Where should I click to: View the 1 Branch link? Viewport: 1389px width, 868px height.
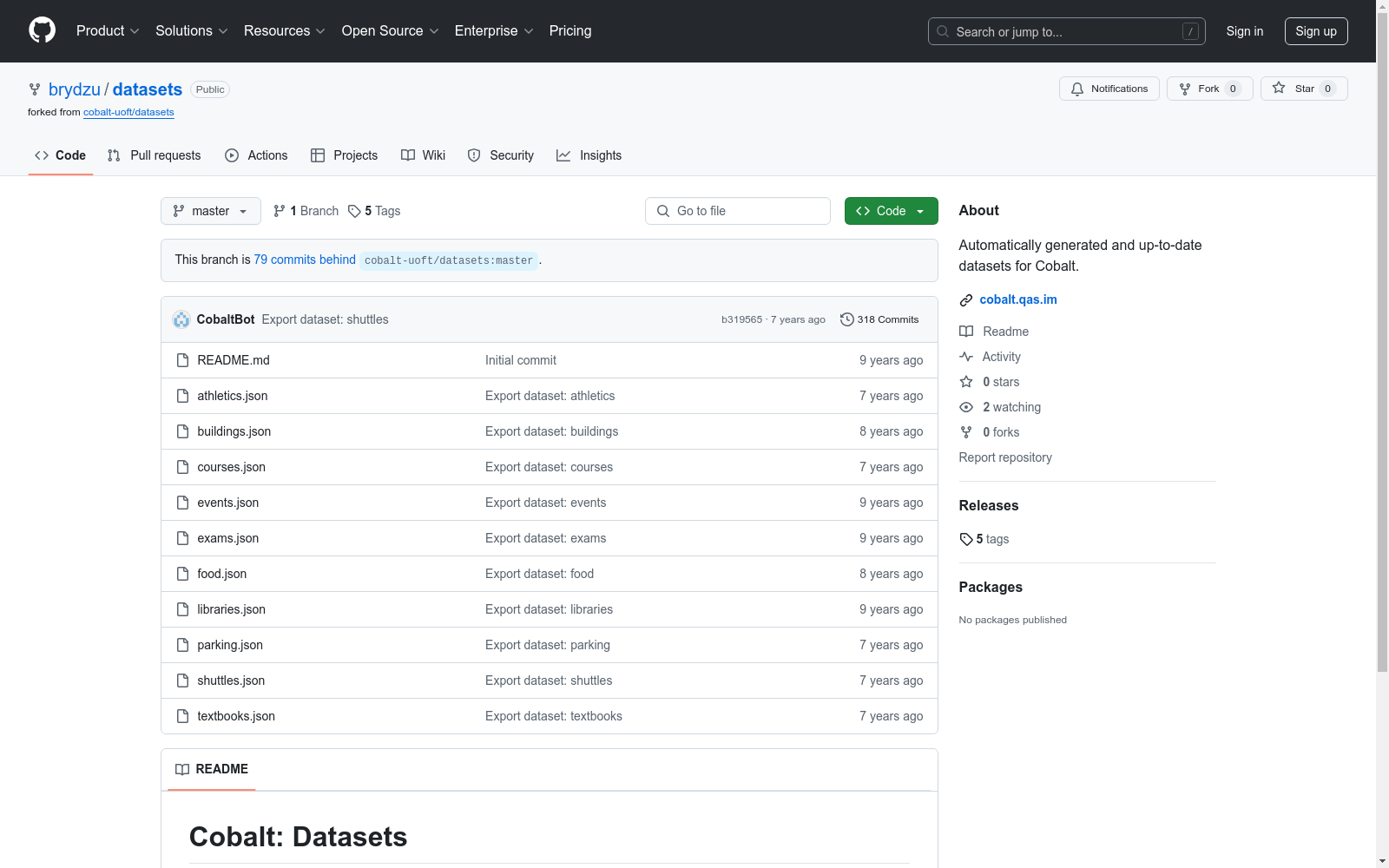(x=306, y=211)
